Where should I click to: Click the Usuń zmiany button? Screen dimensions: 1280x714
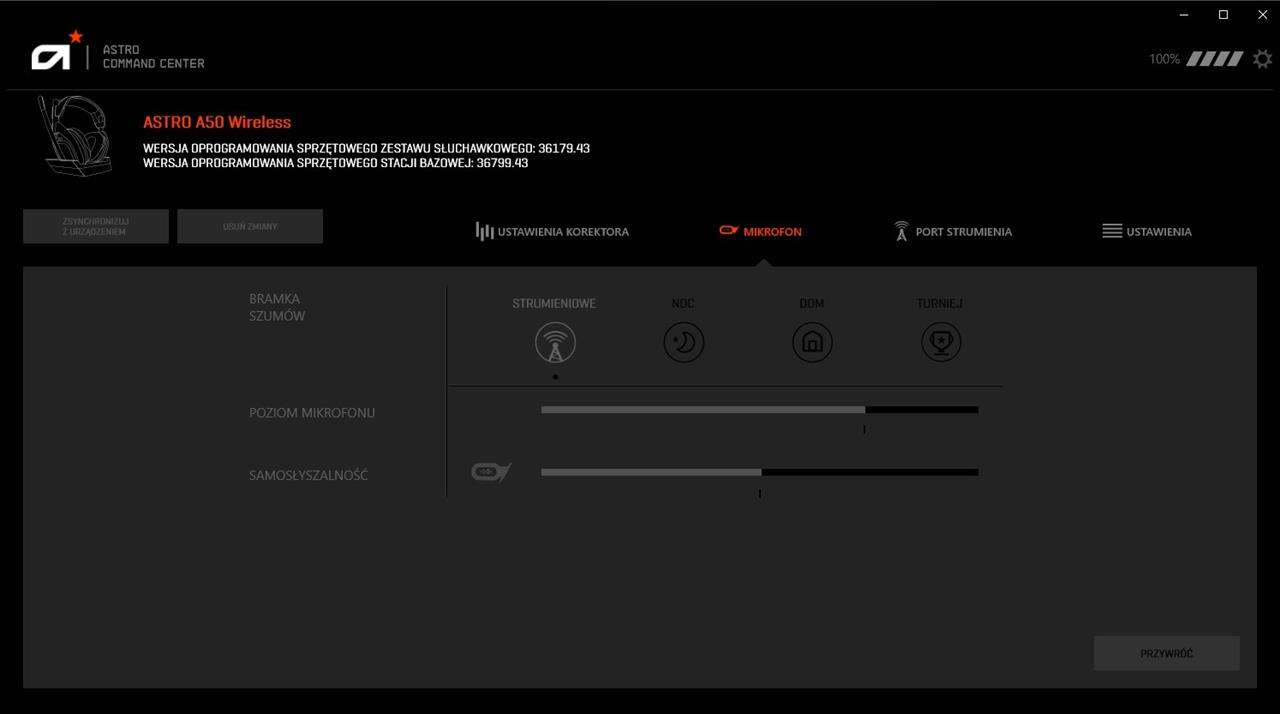pyautogui.click(x=250, y=226)
